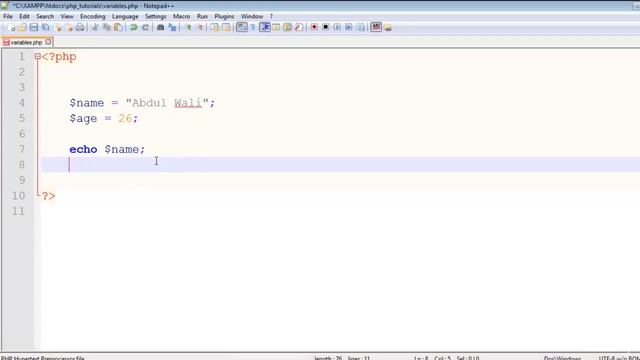This screenshot has width=640, height=360.
Task: Click the Stop Recording square icon
Action: click(x=325, y=27)
